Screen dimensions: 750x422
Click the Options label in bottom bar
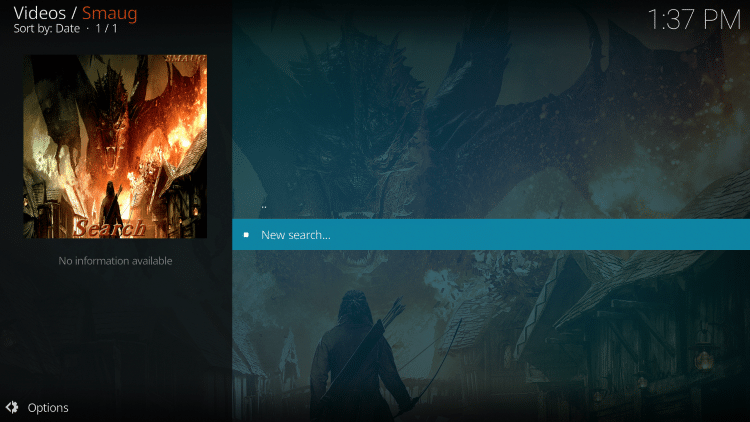click(x=48, y=407)
